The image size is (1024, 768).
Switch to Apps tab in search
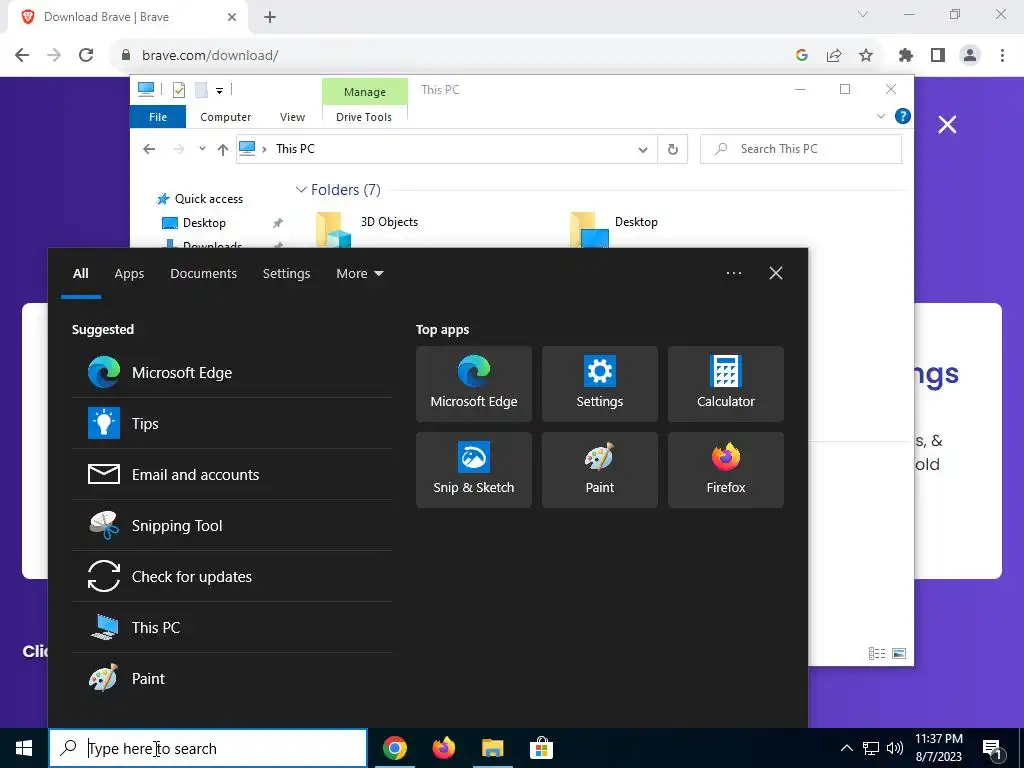(129, 274)
